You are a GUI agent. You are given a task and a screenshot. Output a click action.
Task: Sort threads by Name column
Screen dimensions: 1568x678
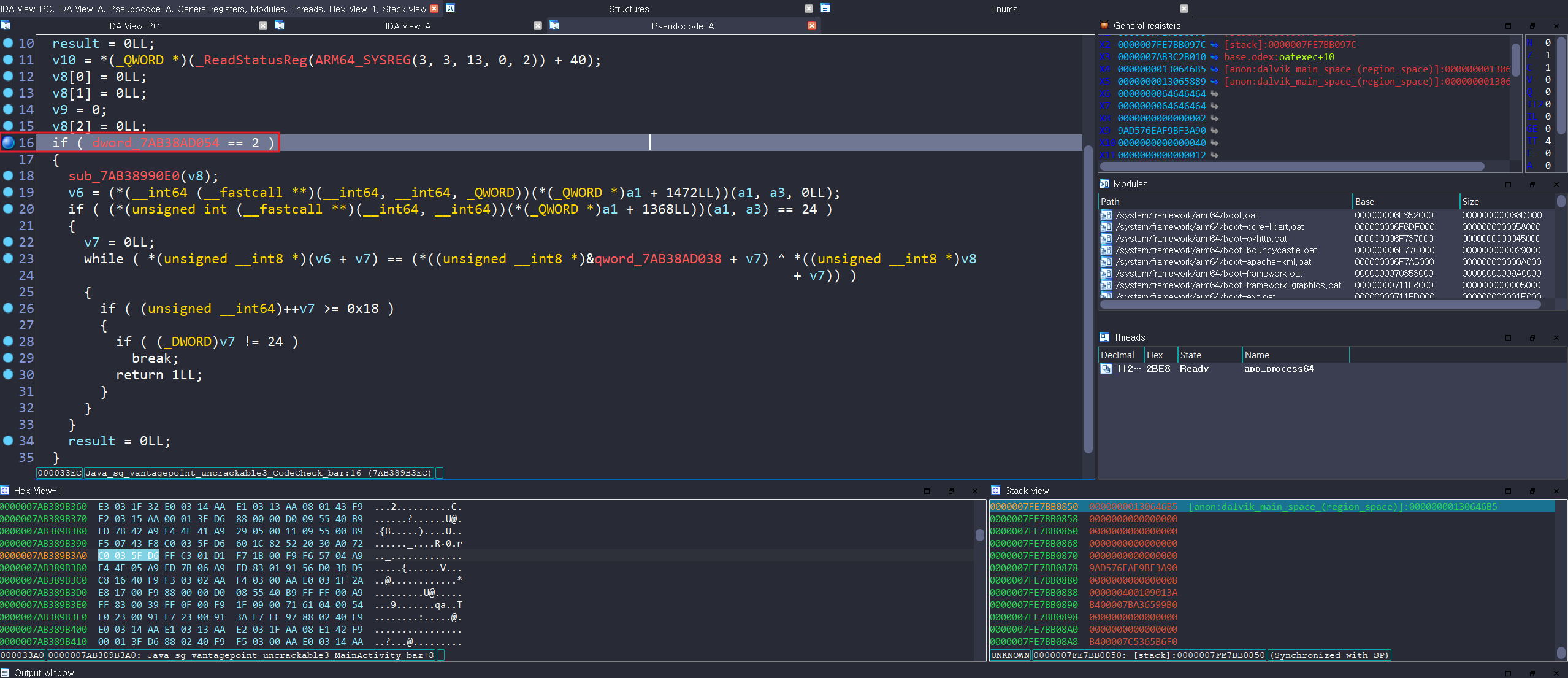click(1295, 355)
